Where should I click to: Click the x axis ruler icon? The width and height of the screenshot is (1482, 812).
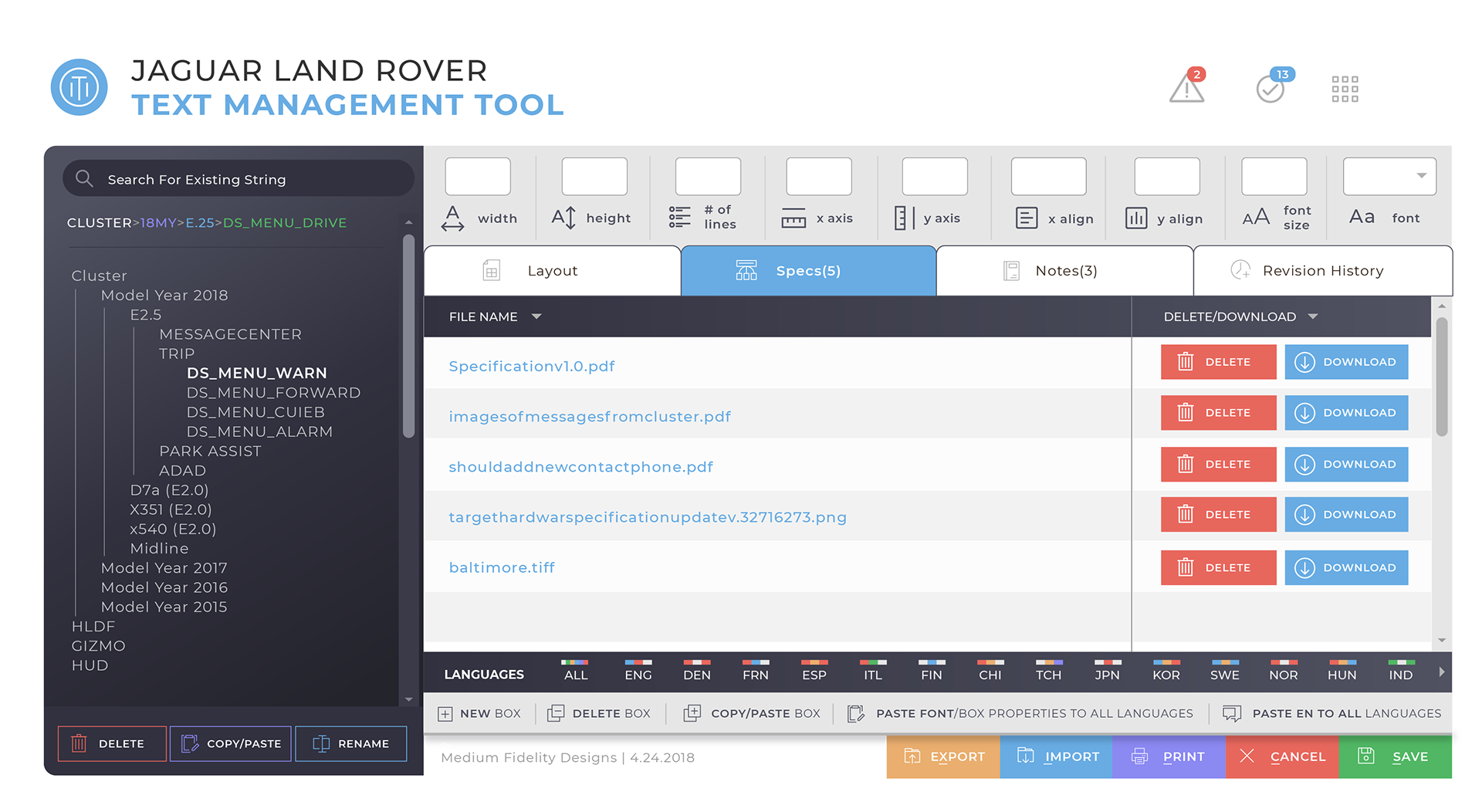793,218
